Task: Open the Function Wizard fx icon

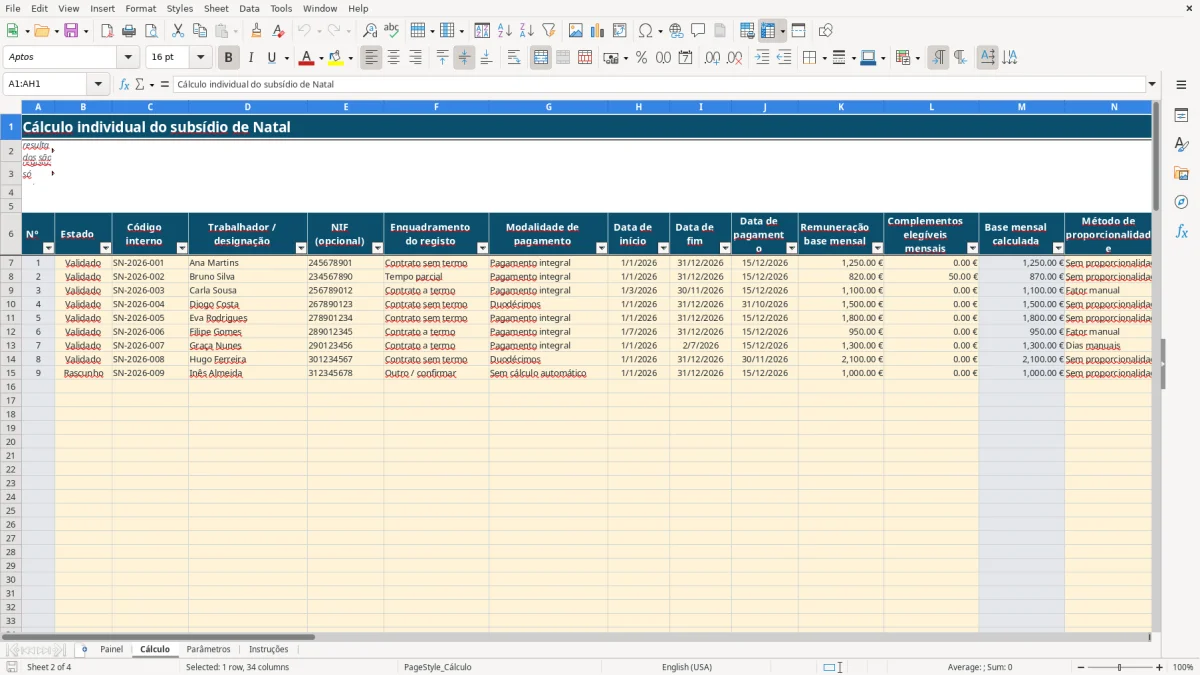Action: point(125,84)
